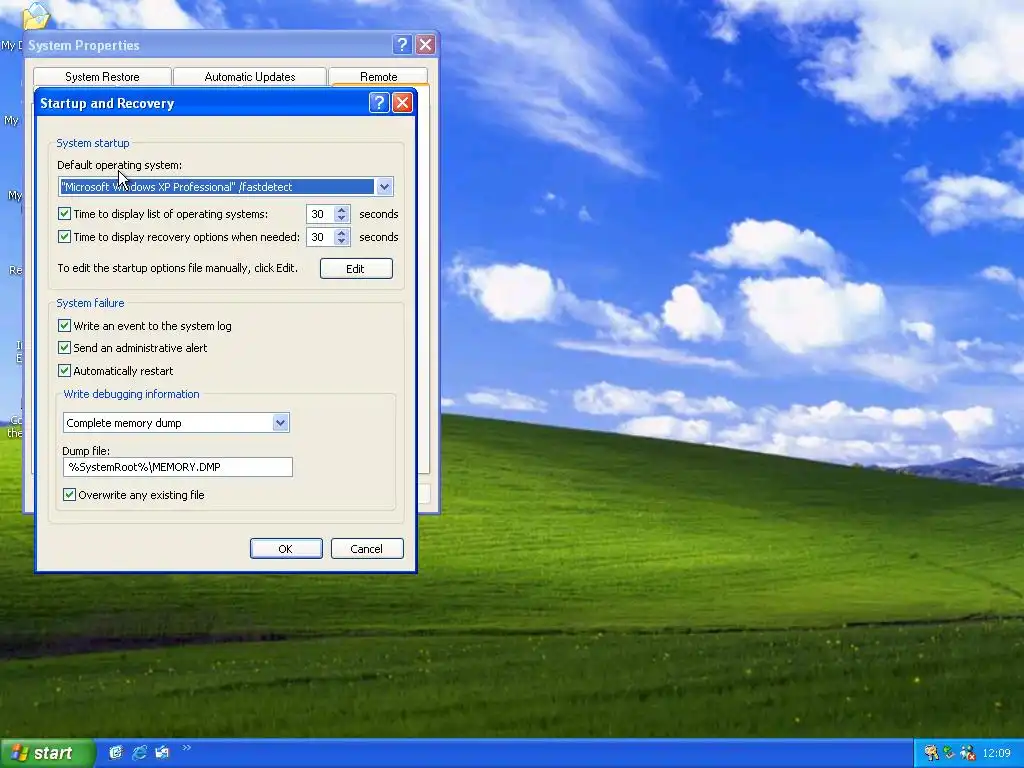This screenshot has height=768, width=1024.
Task: Click System Properties help question mark
Action: click(x=402, y=44)
